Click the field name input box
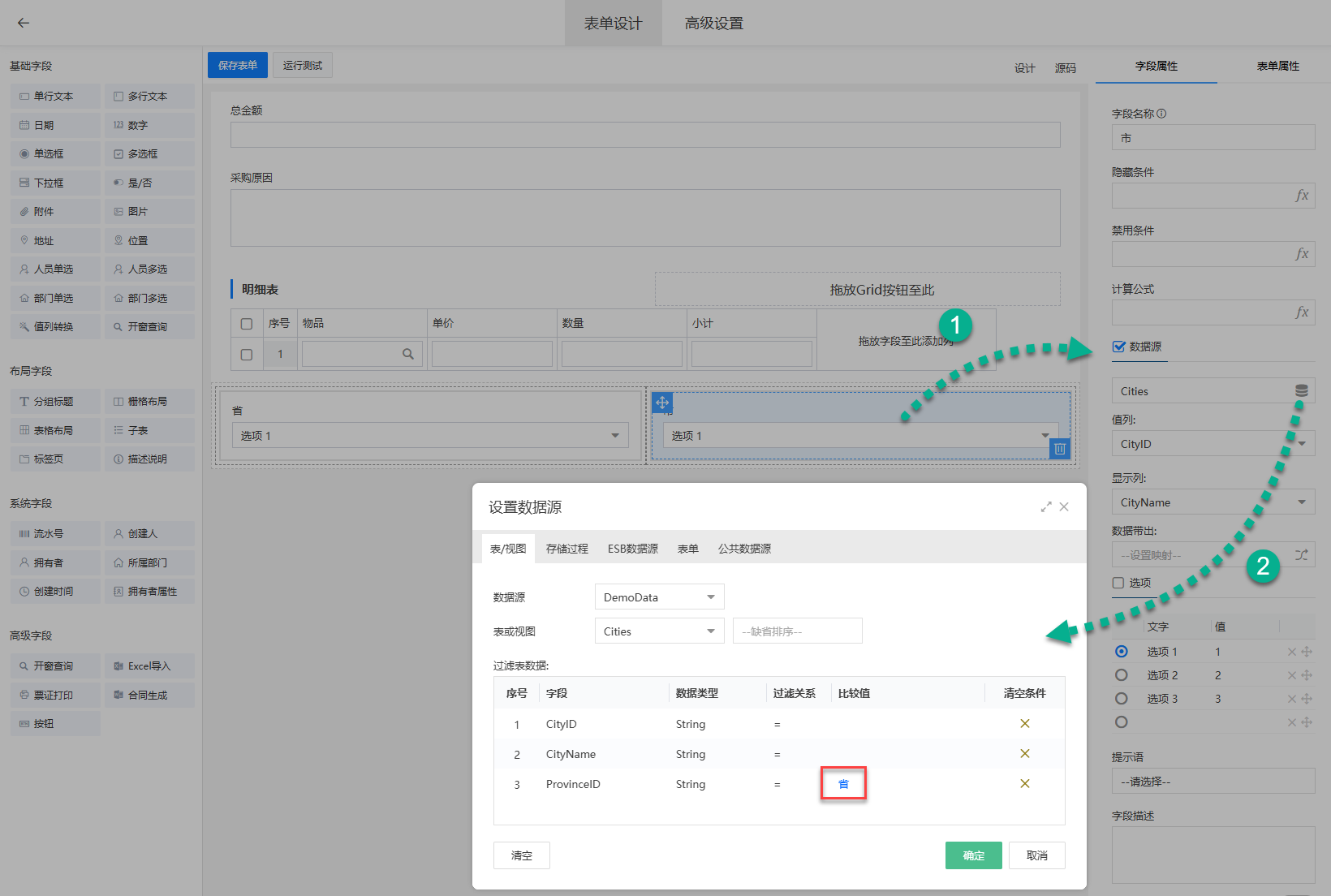1331x896 pixels. 1213,138
